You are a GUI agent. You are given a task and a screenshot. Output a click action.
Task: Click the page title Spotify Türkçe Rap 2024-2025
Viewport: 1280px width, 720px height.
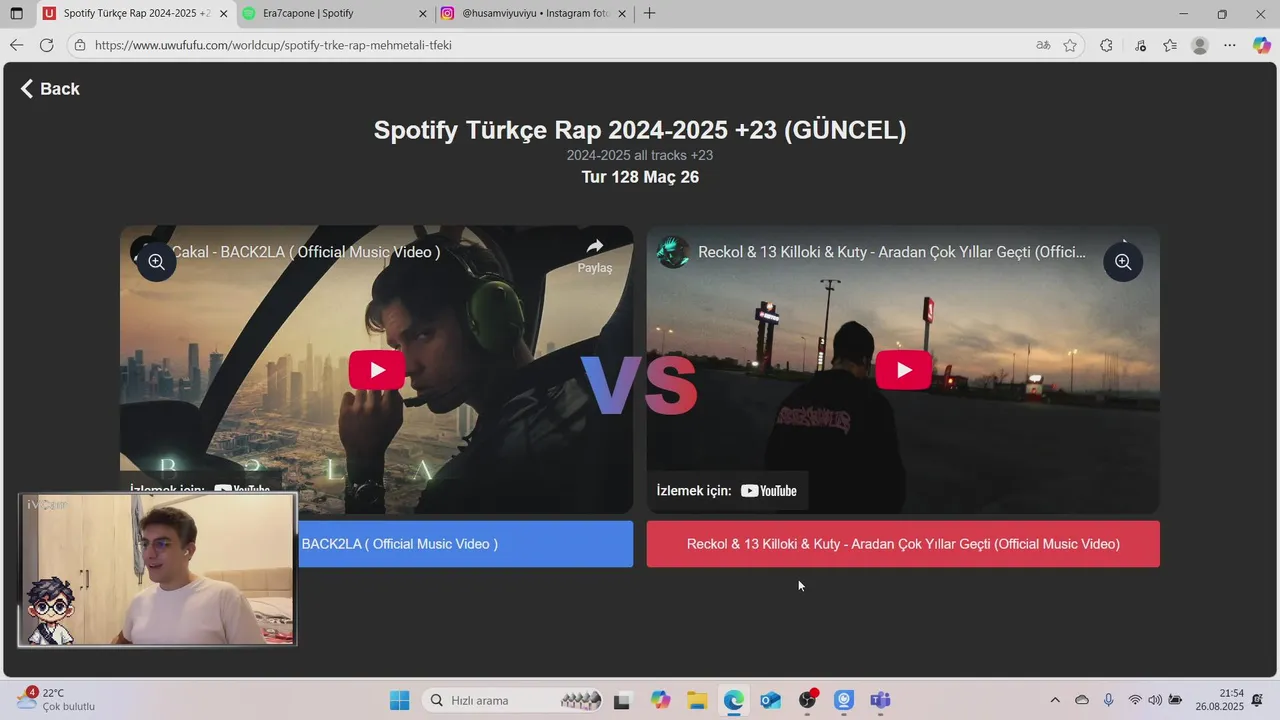640,130
